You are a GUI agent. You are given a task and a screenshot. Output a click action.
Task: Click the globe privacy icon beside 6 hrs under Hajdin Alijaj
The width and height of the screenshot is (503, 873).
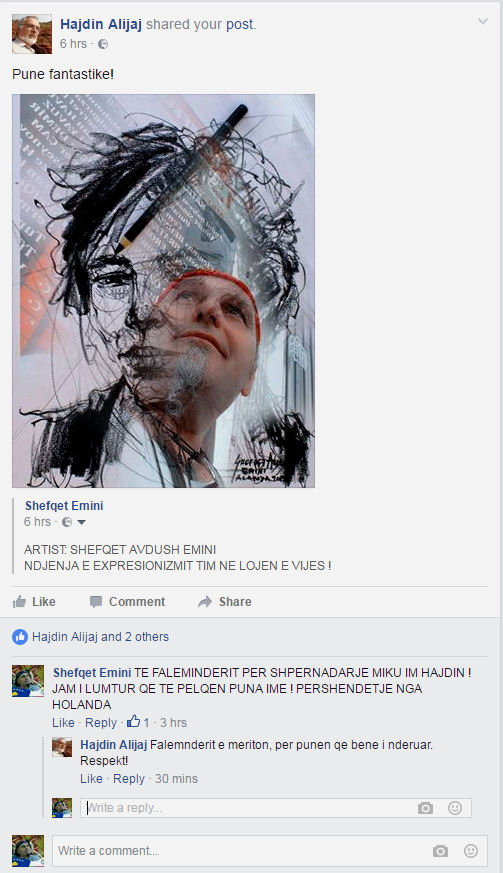coord(103,44)
